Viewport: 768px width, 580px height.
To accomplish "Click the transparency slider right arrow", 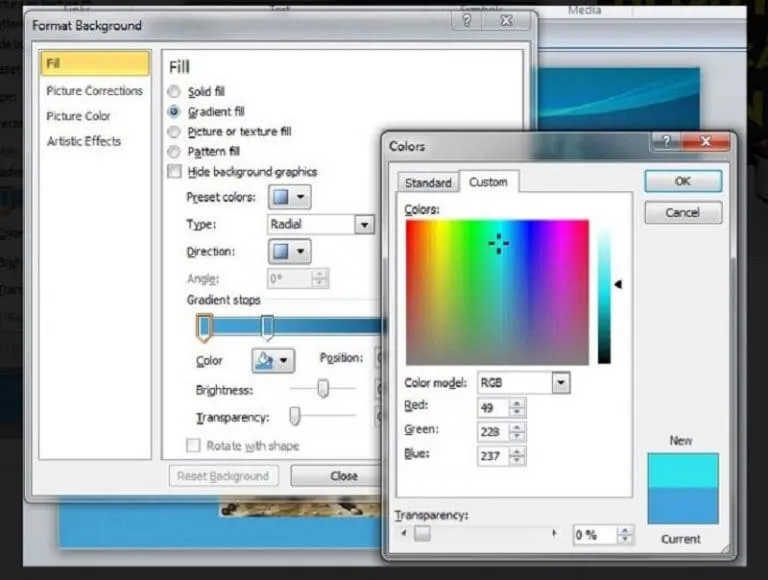I will coord(554,533).
